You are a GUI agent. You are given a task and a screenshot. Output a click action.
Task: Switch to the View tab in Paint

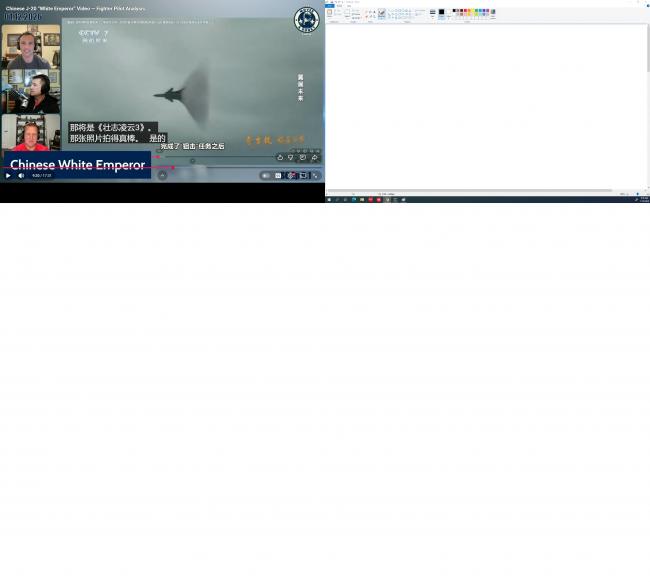pos(347,5)
